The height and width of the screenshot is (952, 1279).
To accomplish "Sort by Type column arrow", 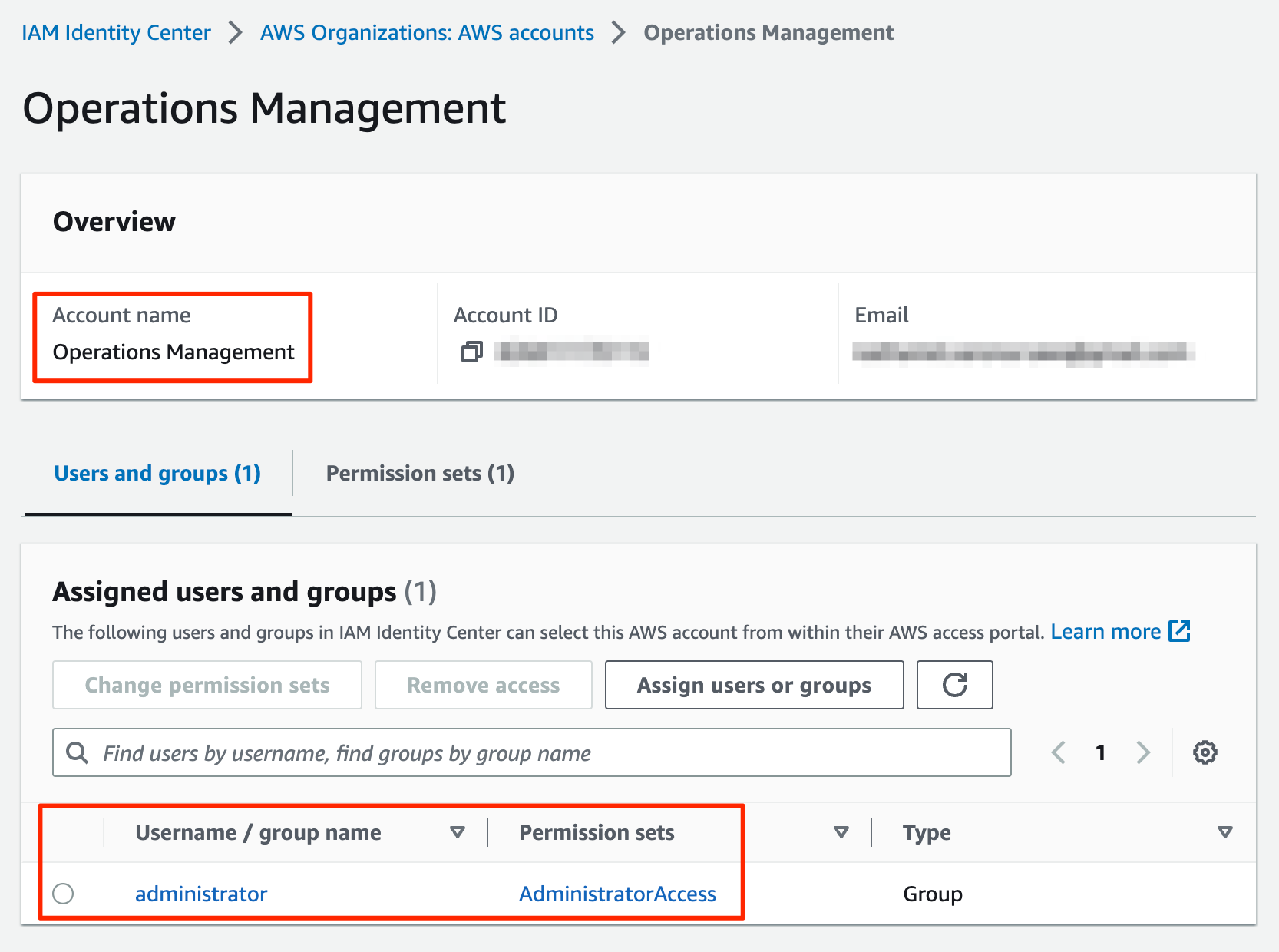I will pyautogui.click(x=1225, y=832).
